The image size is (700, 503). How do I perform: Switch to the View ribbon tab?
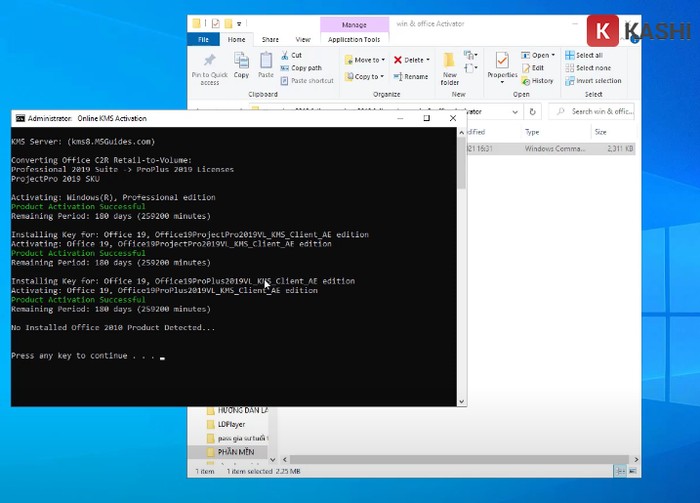coord(302,39)
